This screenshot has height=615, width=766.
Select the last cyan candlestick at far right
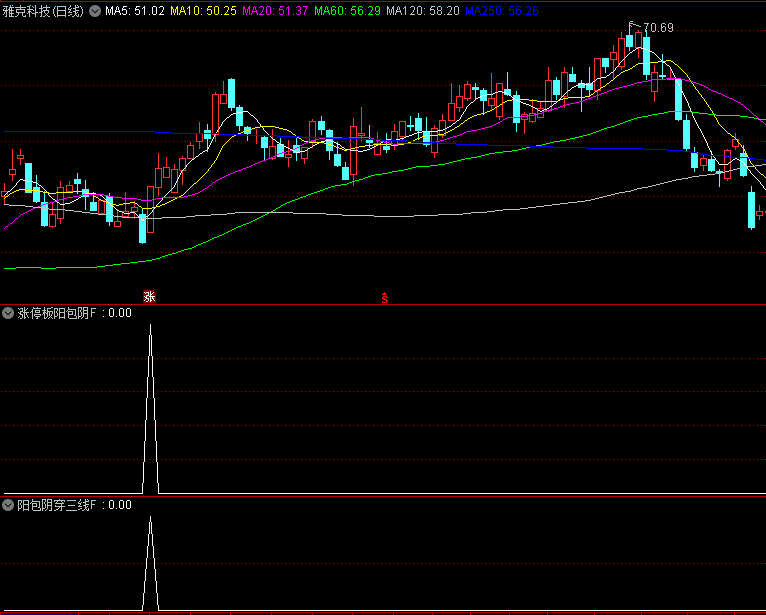click(x=751, y=209)
